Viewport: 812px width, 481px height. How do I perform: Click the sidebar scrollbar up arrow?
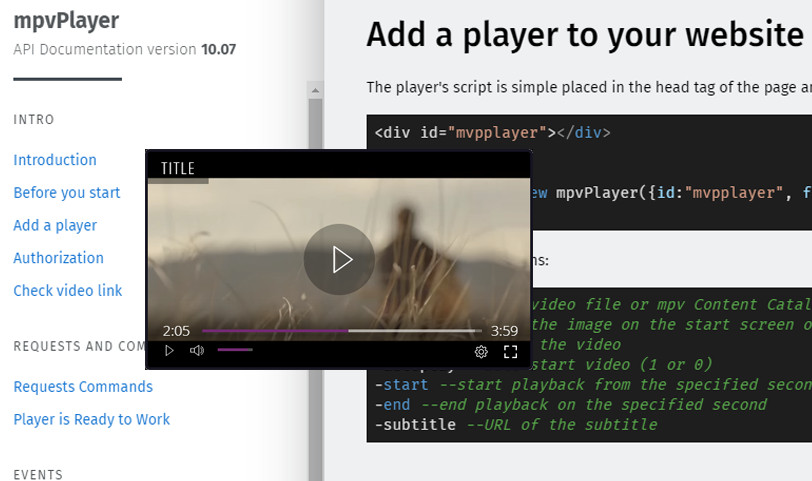(x=315, y=91)
